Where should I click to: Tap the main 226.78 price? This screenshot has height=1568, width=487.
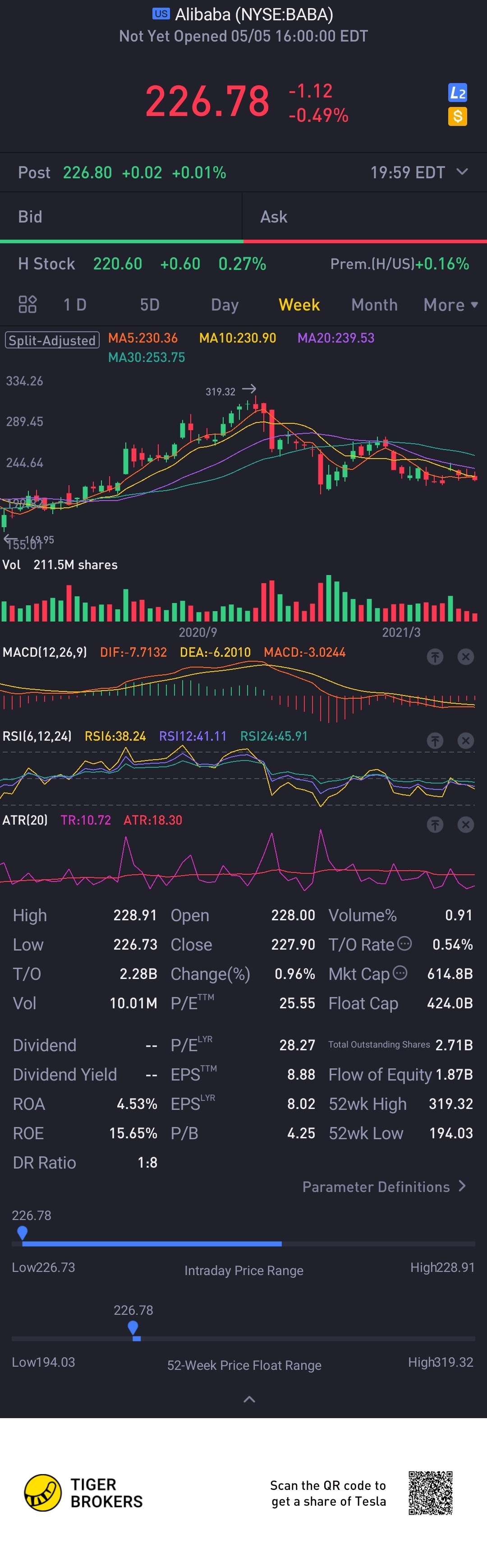(x=207, y=101)
